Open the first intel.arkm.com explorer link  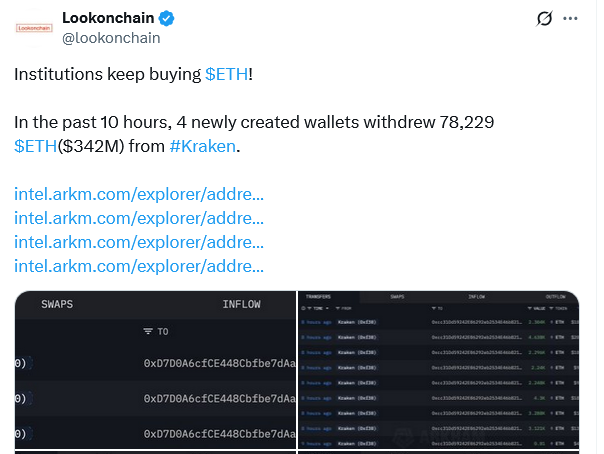tap(139, 194)
